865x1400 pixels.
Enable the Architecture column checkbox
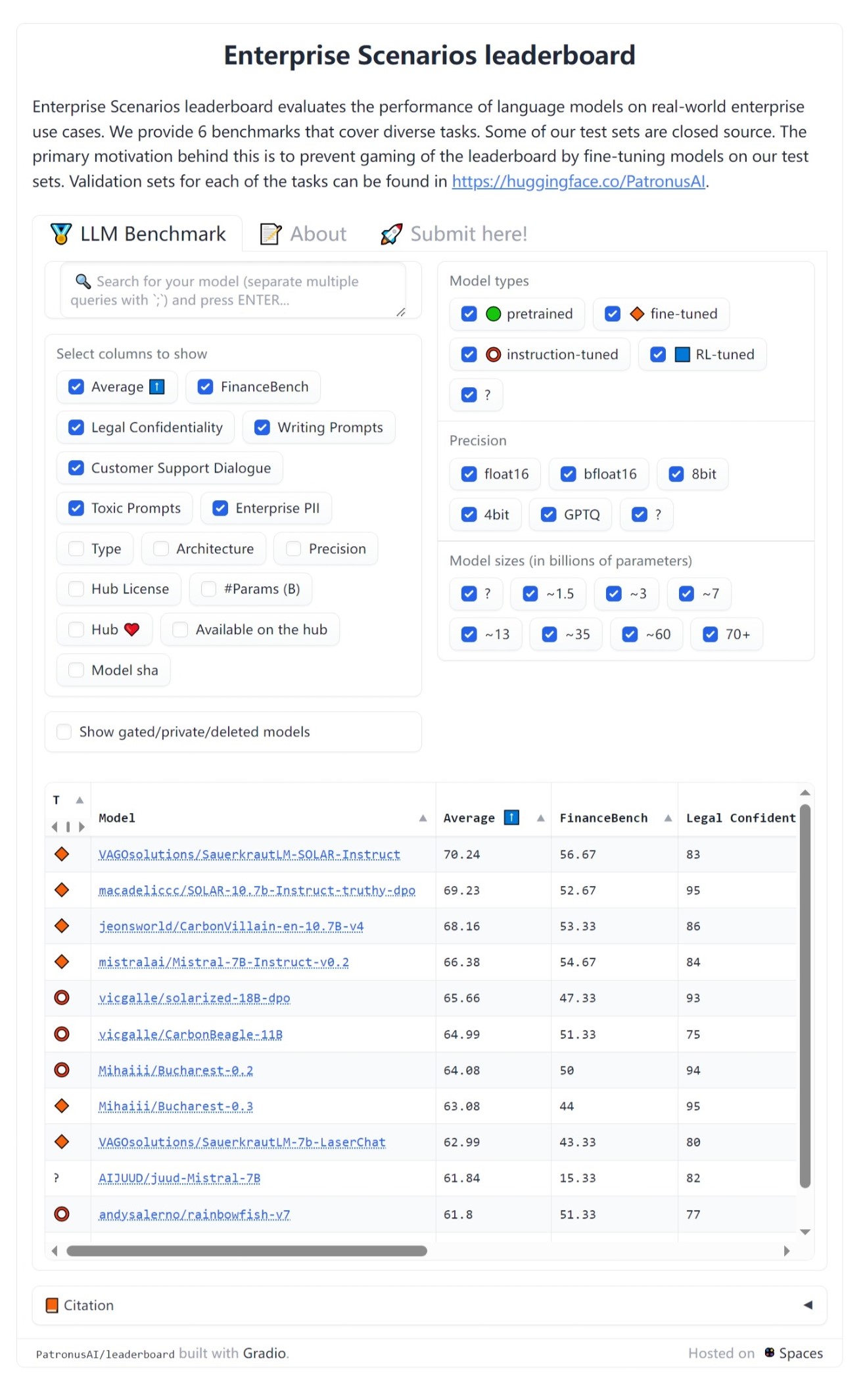coord(161,549)
